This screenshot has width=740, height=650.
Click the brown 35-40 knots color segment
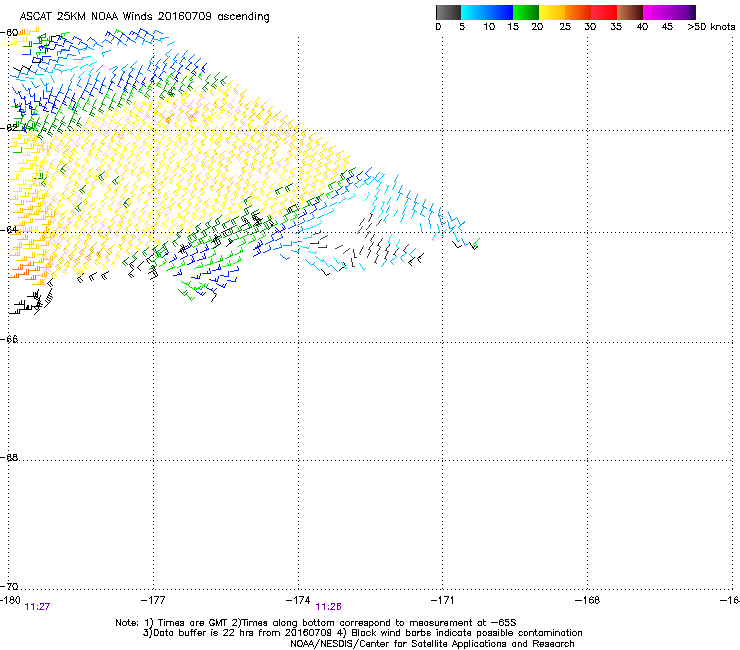click(x=630, y=12)
